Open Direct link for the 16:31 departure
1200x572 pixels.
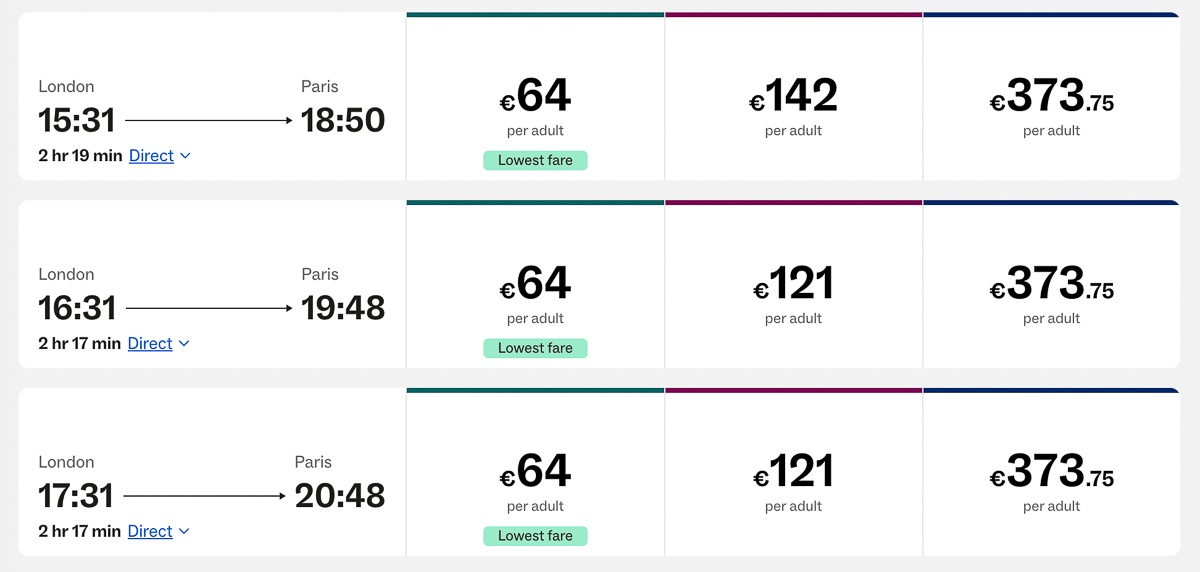tap(151, 344)
